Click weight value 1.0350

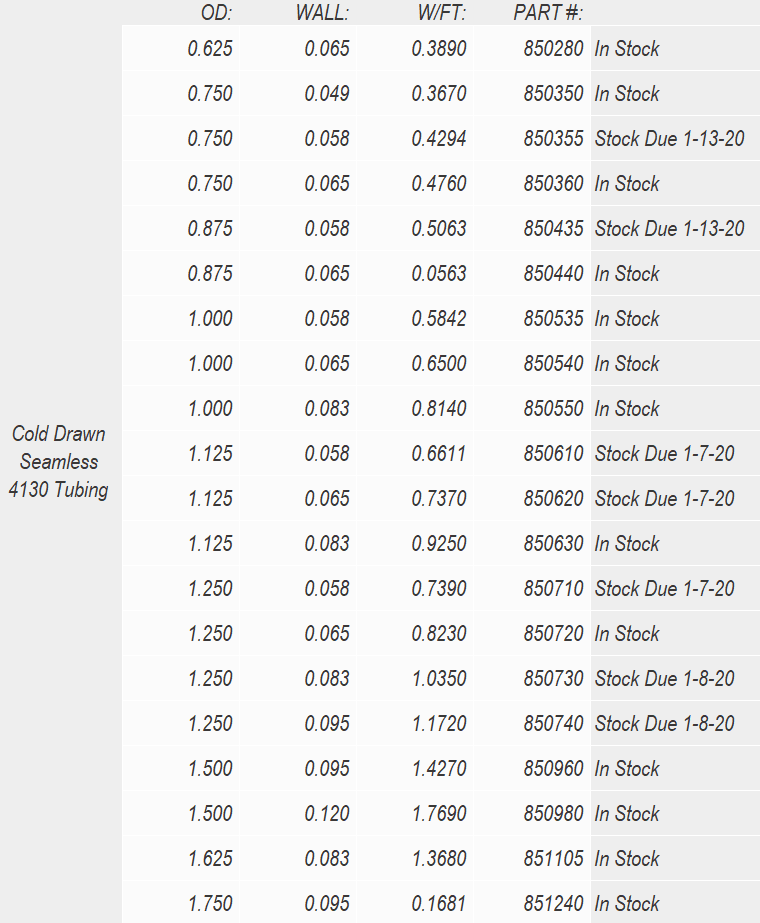tap(439, 679)
